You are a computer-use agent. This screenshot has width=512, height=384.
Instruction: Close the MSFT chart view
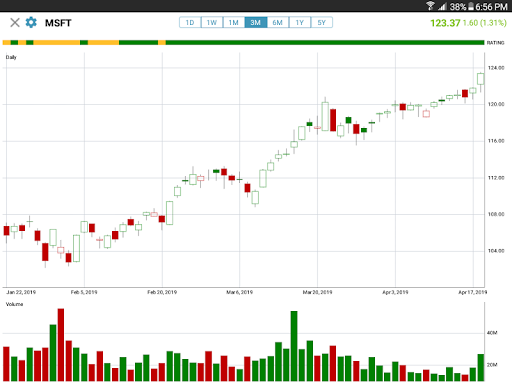tap(15, 23)
